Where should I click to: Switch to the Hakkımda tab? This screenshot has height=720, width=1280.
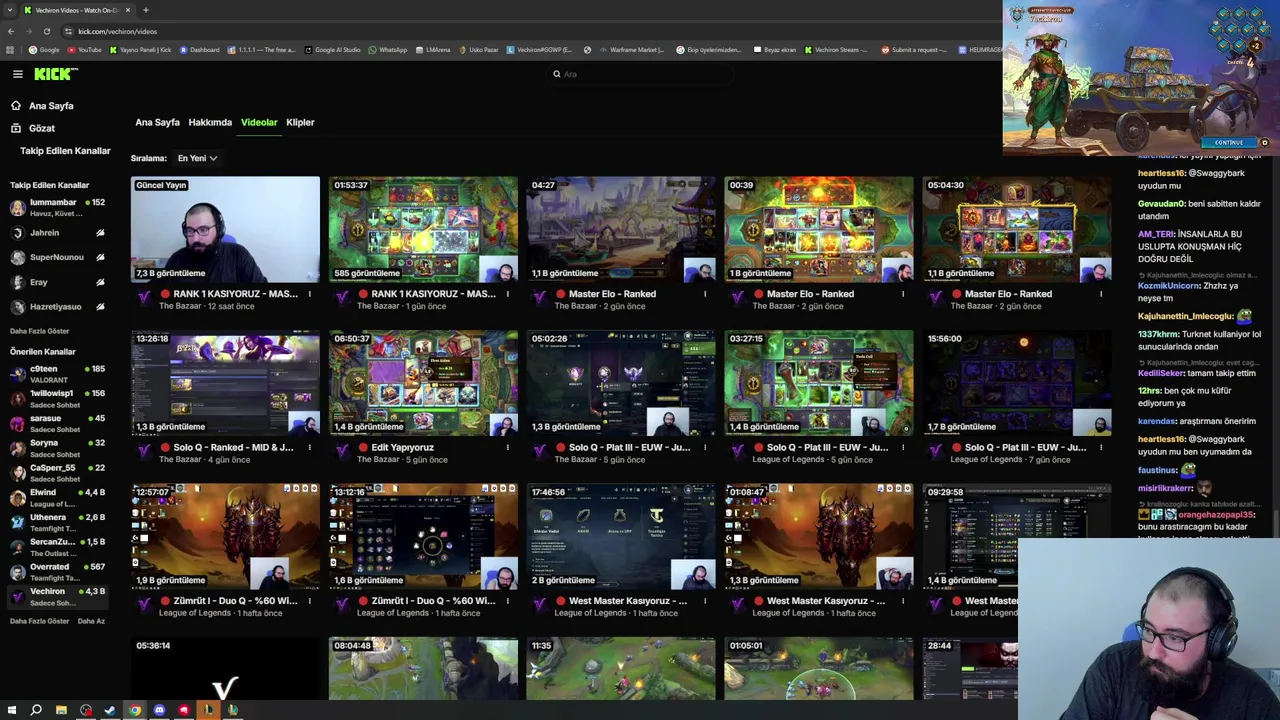[210, 122]
